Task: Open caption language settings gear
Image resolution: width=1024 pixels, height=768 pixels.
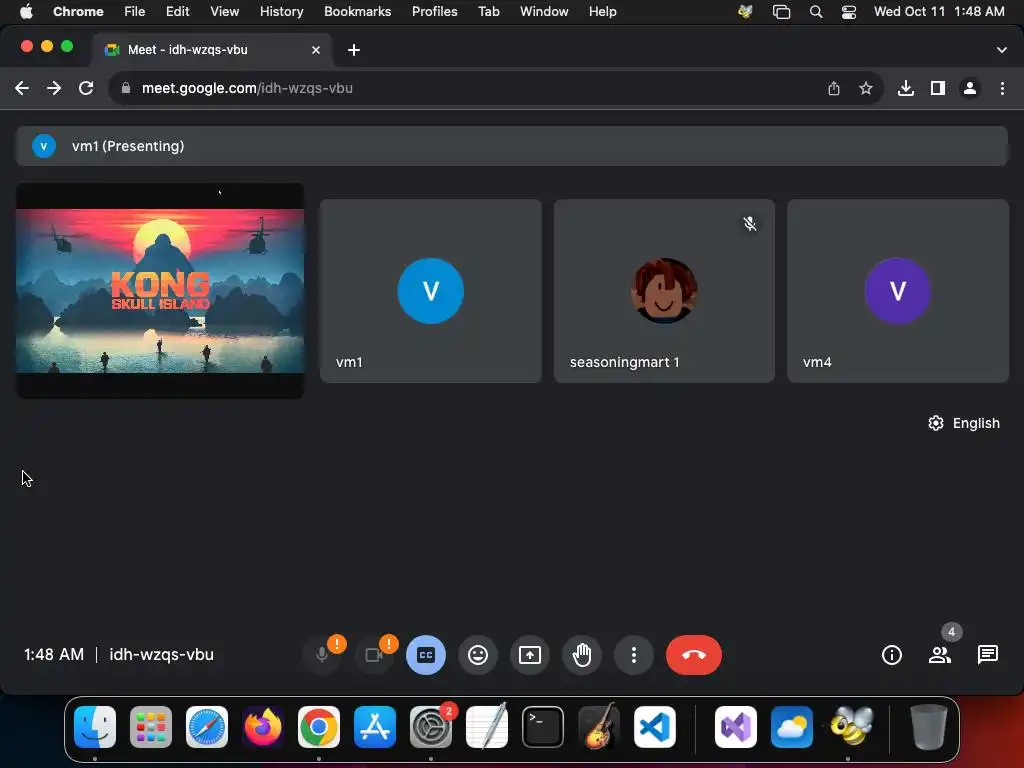Action: pos(936,423)
